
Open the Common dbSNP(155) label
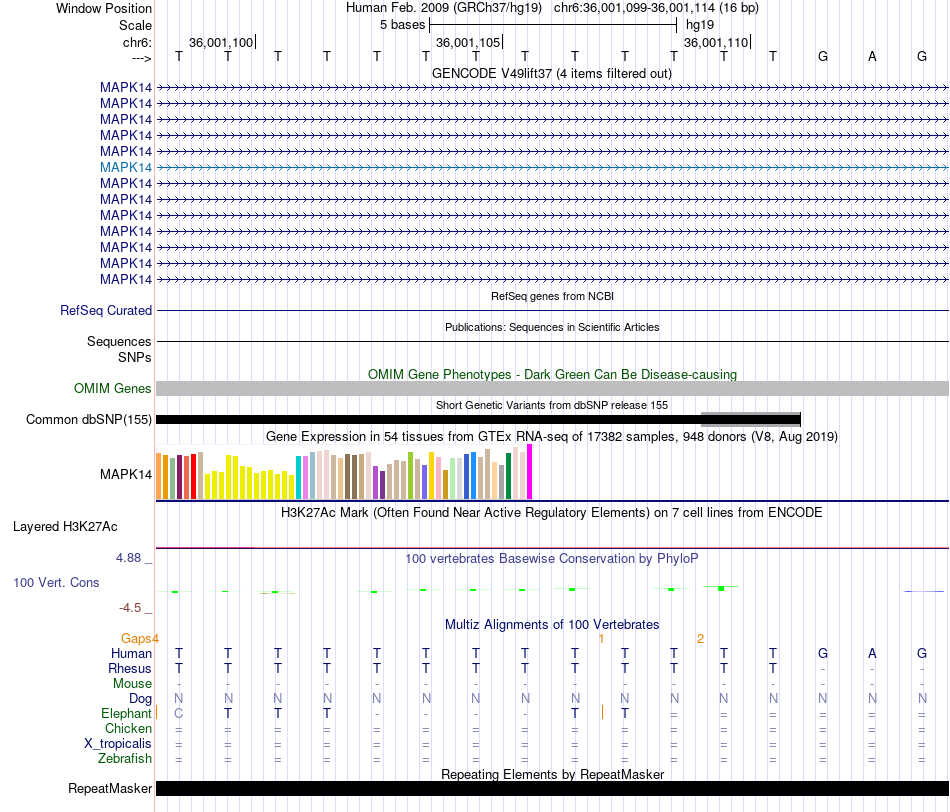pyautogui.click(x=89, y=419)
